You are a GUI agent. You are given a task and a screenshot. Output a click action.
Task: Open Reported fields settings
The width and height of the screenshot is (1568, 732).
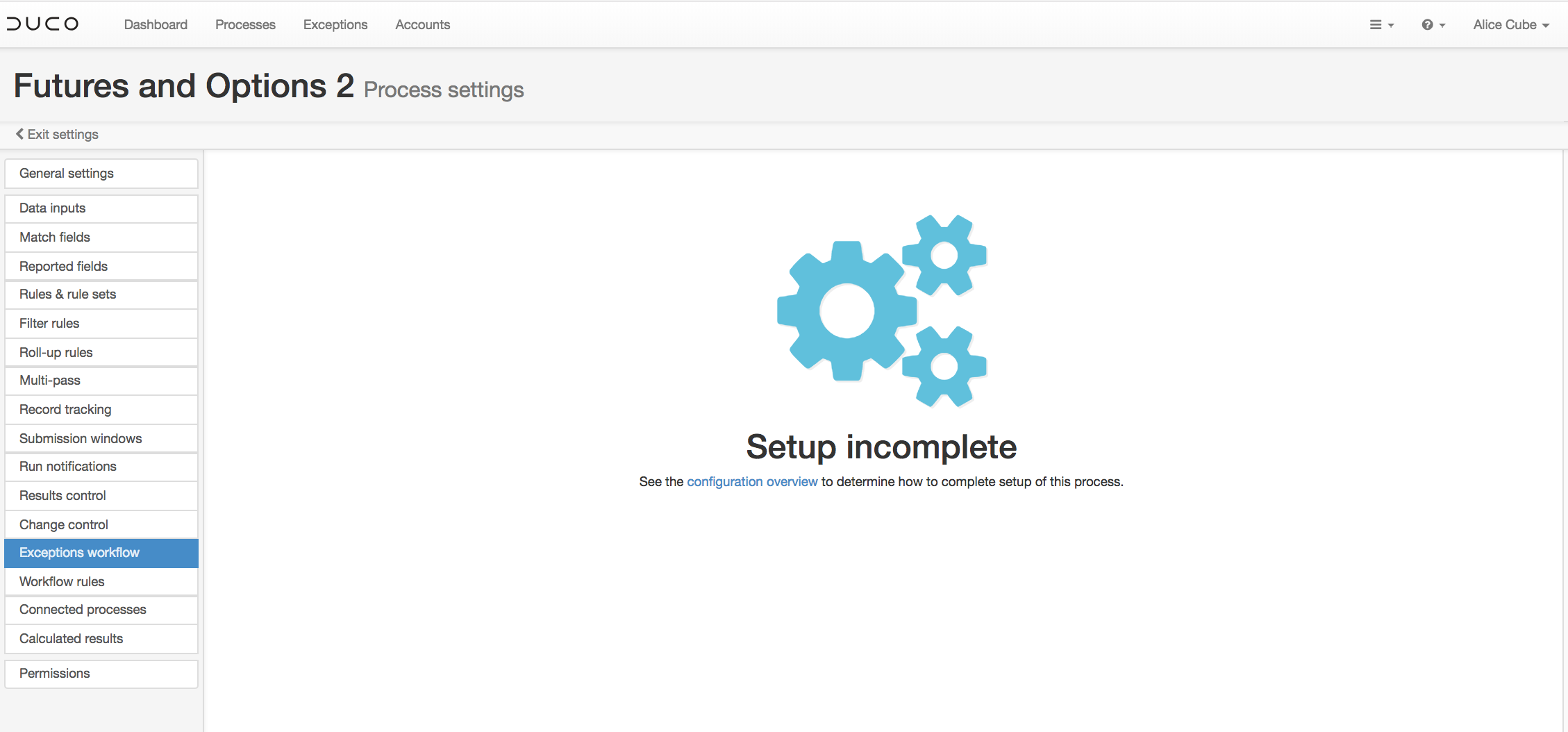coord(101,267)
